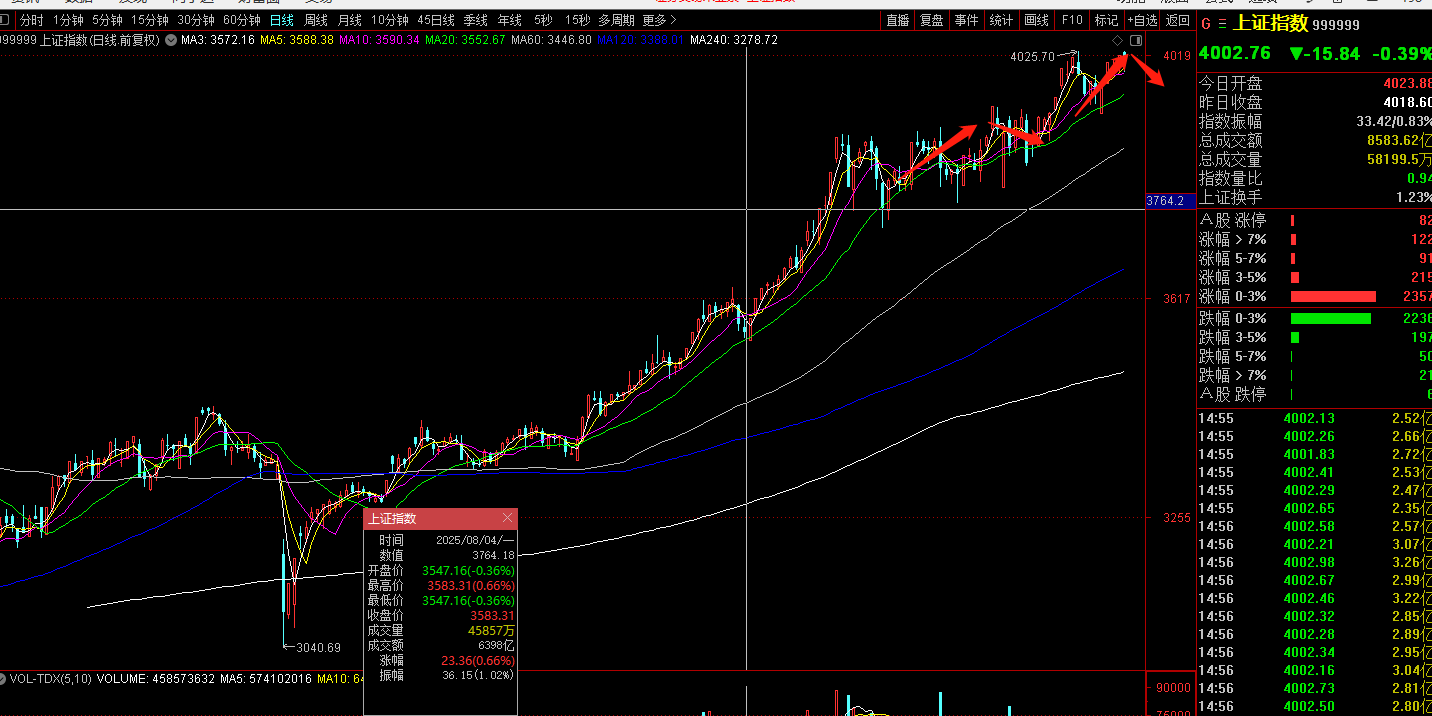This screenshot has height=716, width=1432.
Task: Open 画线 drawing tools
Action: [x=1037, y=20]
